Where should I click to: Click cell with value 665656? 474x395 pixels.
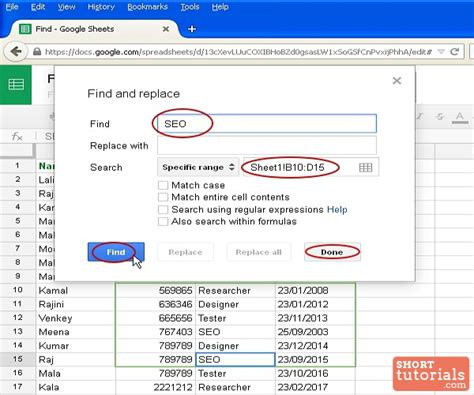coord(155,318)
